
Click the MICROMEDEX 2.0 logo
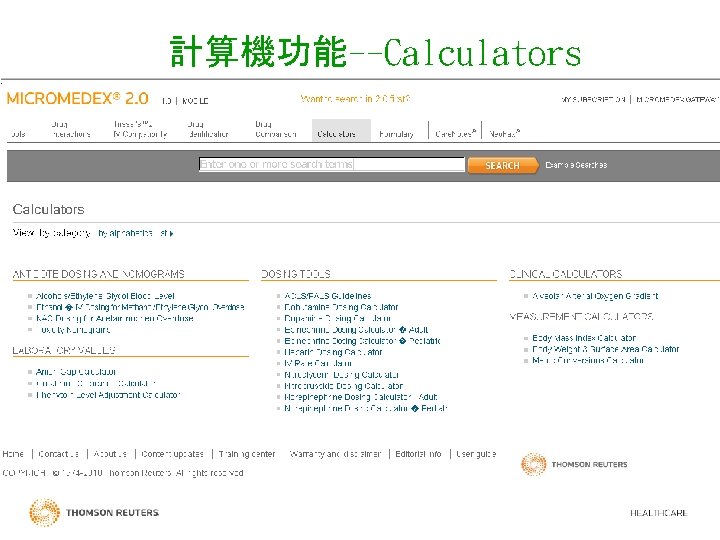77,99
